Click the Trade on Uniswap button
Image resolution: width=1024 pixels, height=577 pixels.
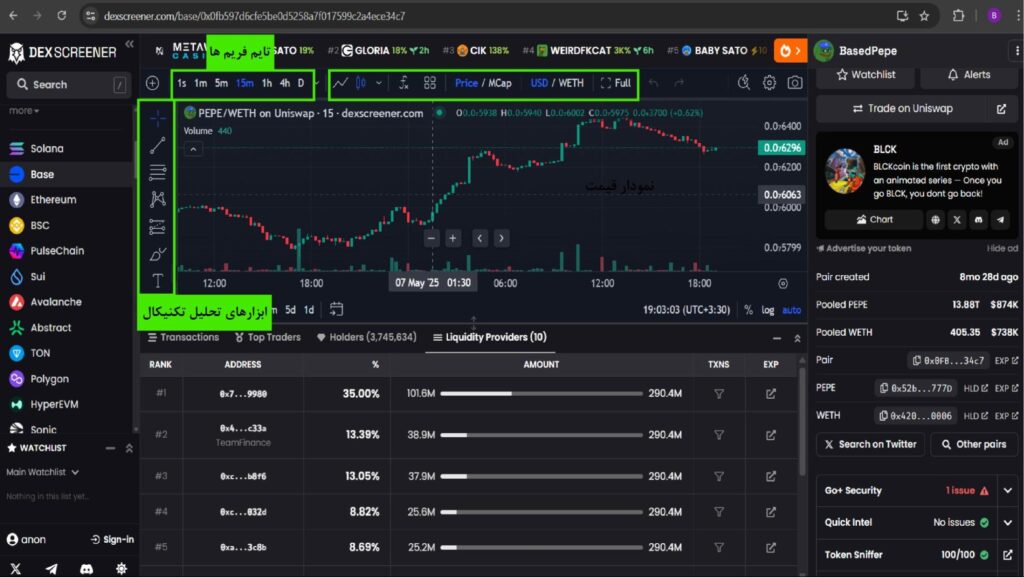point(904,109)
